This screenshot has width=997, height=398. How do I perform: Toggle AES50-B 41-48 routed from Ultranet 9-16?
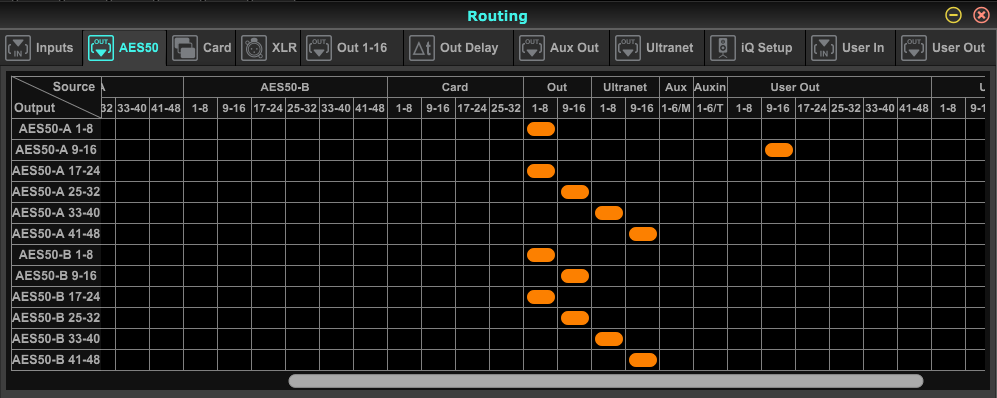click(643, 360)
